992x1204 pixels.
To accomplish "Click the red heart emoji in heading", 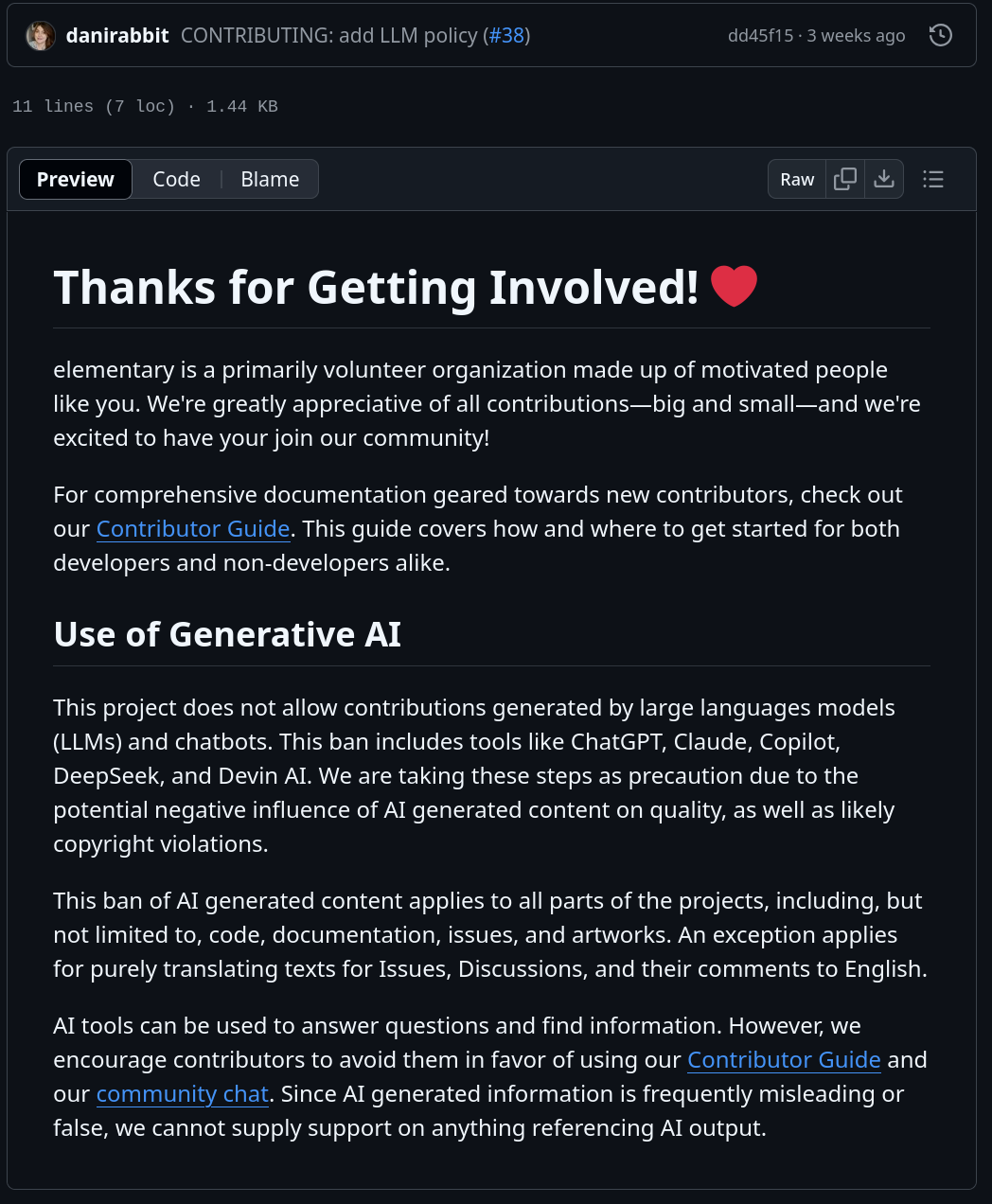I will pyautogui.click(x=734, y=287).
